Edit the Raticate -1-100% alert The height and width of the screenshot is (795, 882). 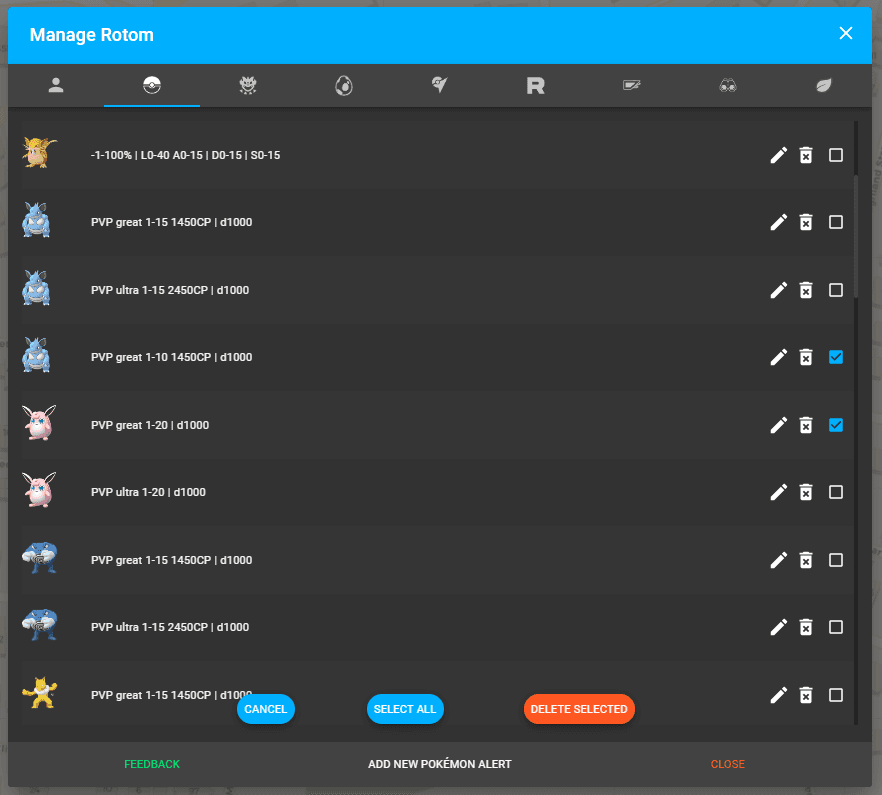point(778,155)
